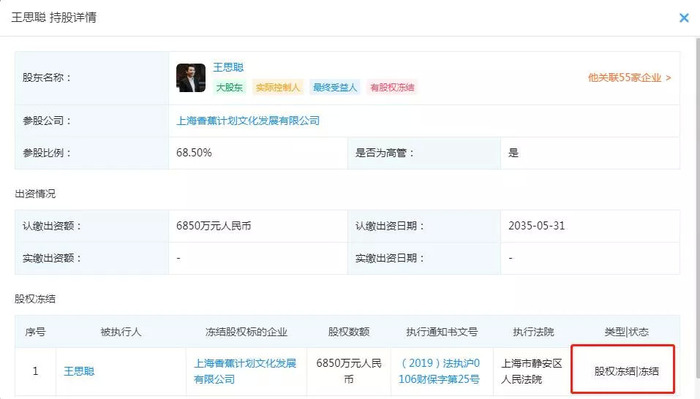Click the 股权数额 column header

[x=349, y=332]
